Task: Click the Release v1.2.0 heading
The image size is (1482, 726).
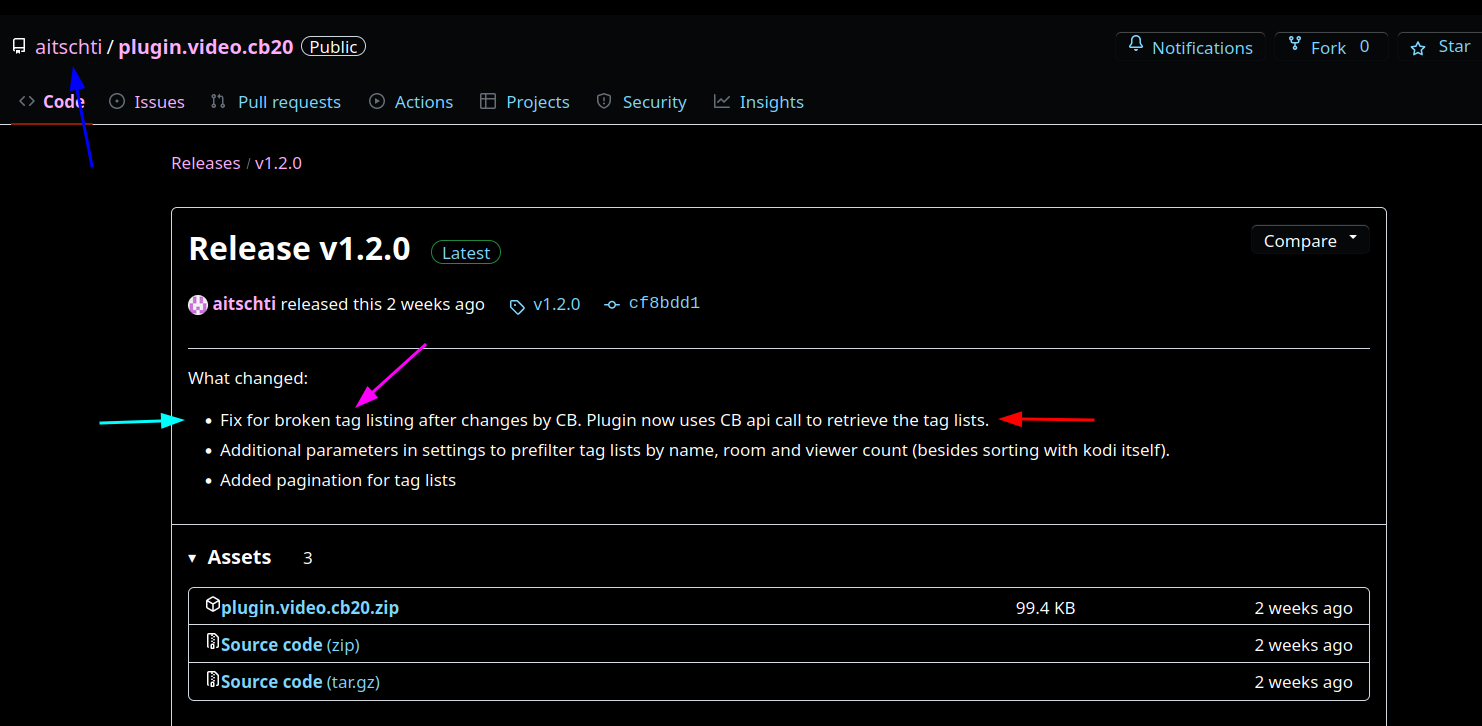Action: tap(300, 248)
